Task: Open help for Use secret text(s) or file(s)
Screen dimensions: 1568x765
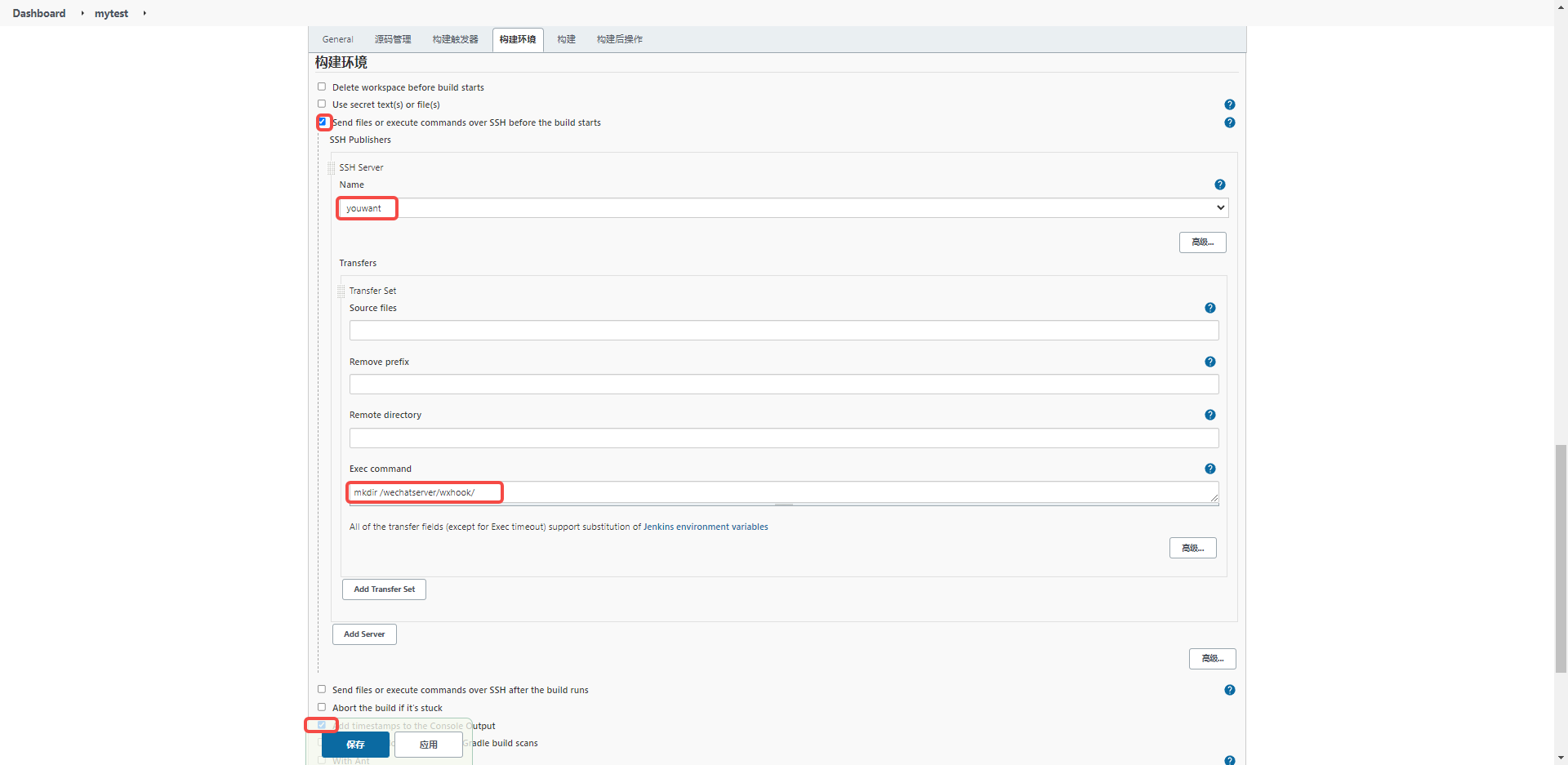Action: pyautogui.click(x=1230, y=105)
